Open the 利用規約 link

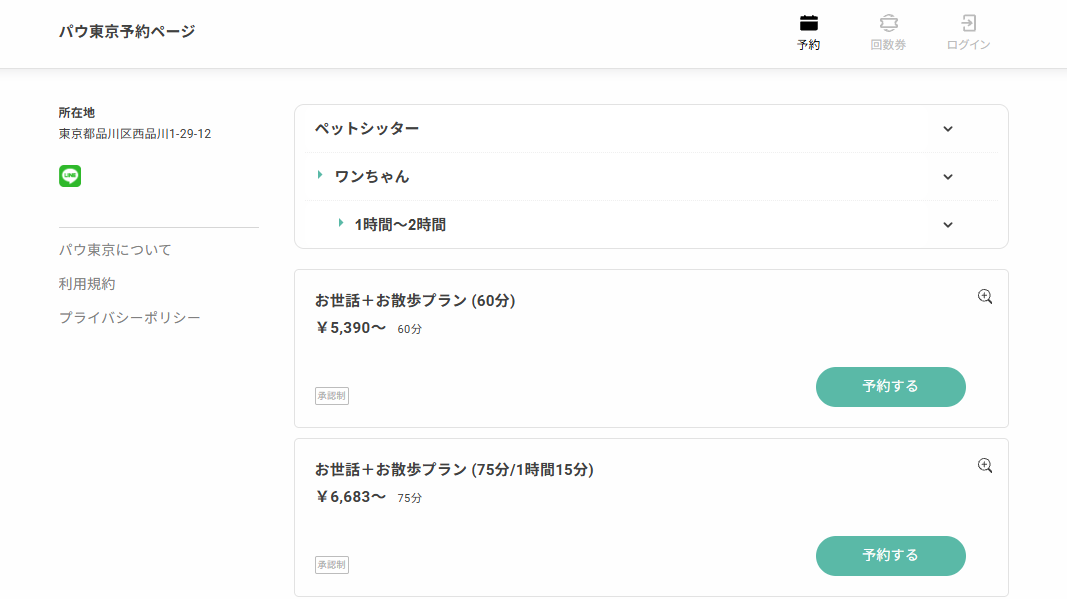(x=87, y=284)
